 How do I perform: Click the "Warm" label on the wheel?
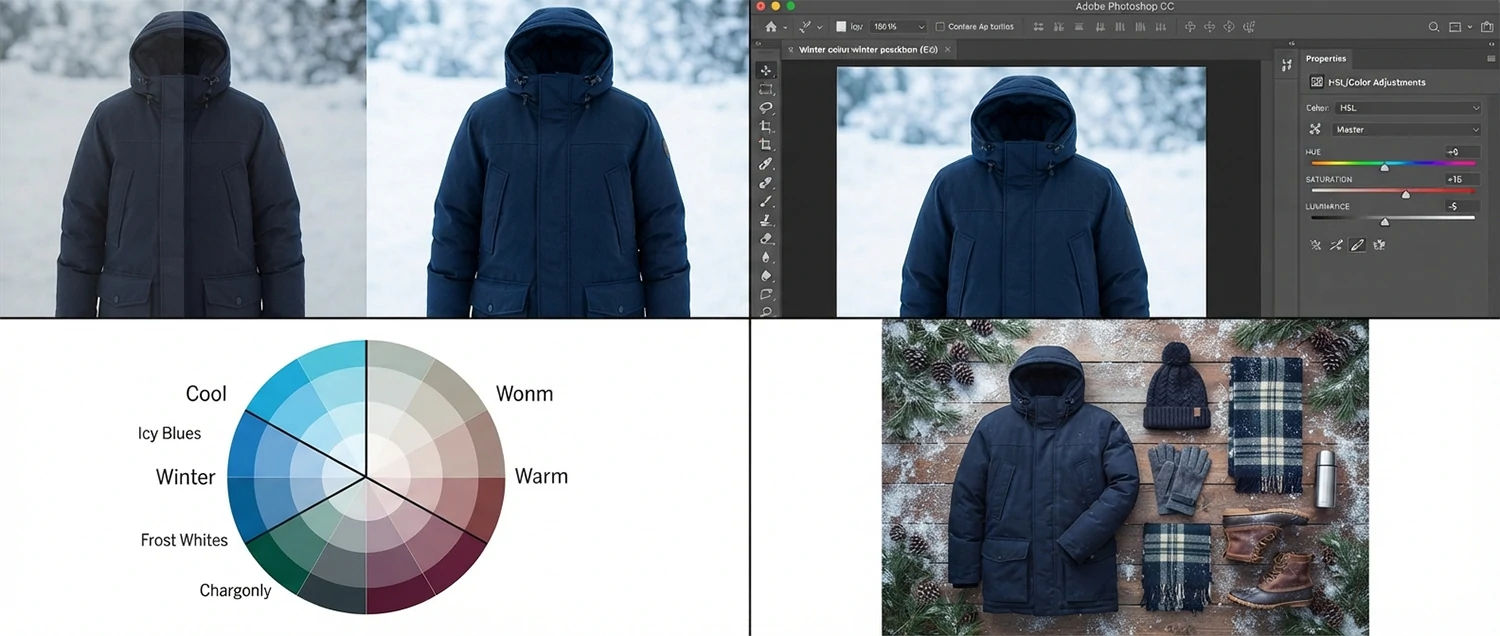click(x=541, y=476)
